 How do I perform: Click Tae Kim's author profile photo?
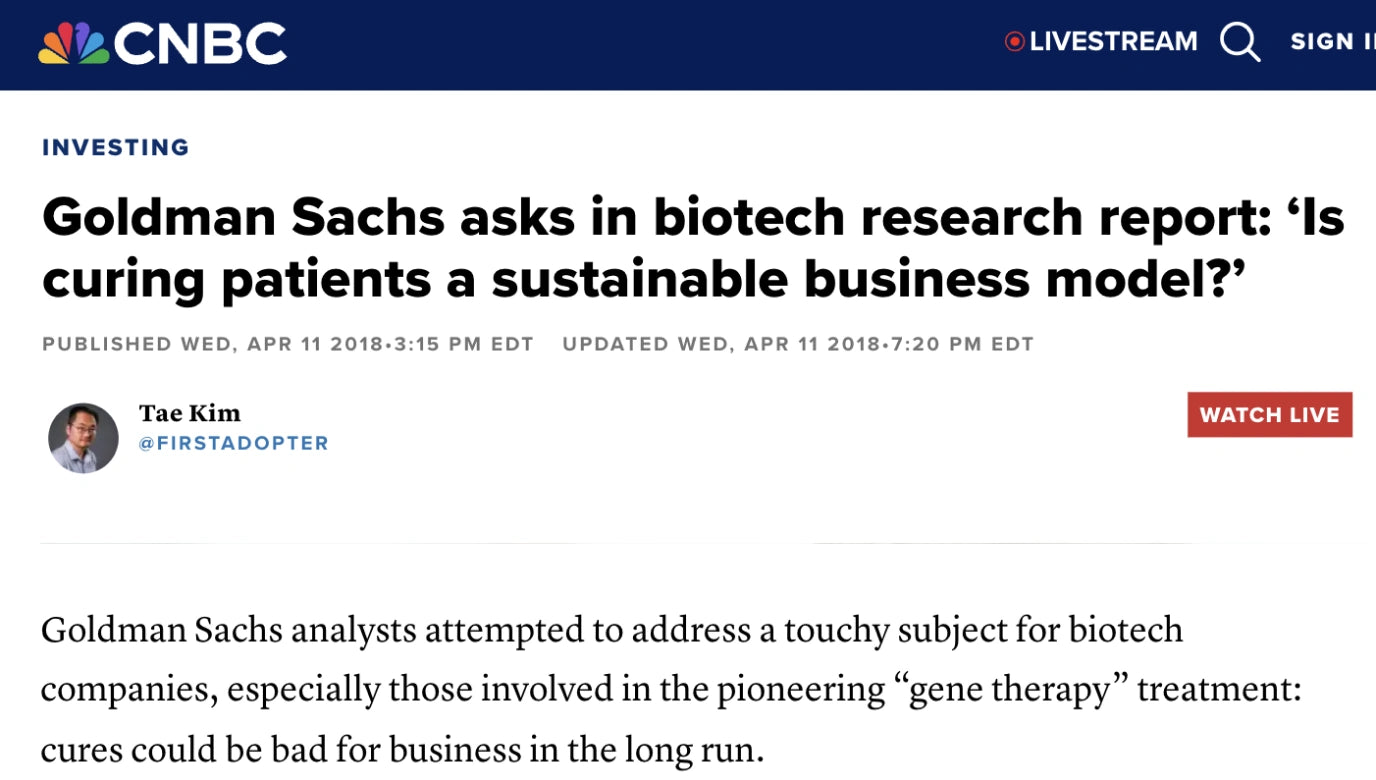(x=84, y=438)
